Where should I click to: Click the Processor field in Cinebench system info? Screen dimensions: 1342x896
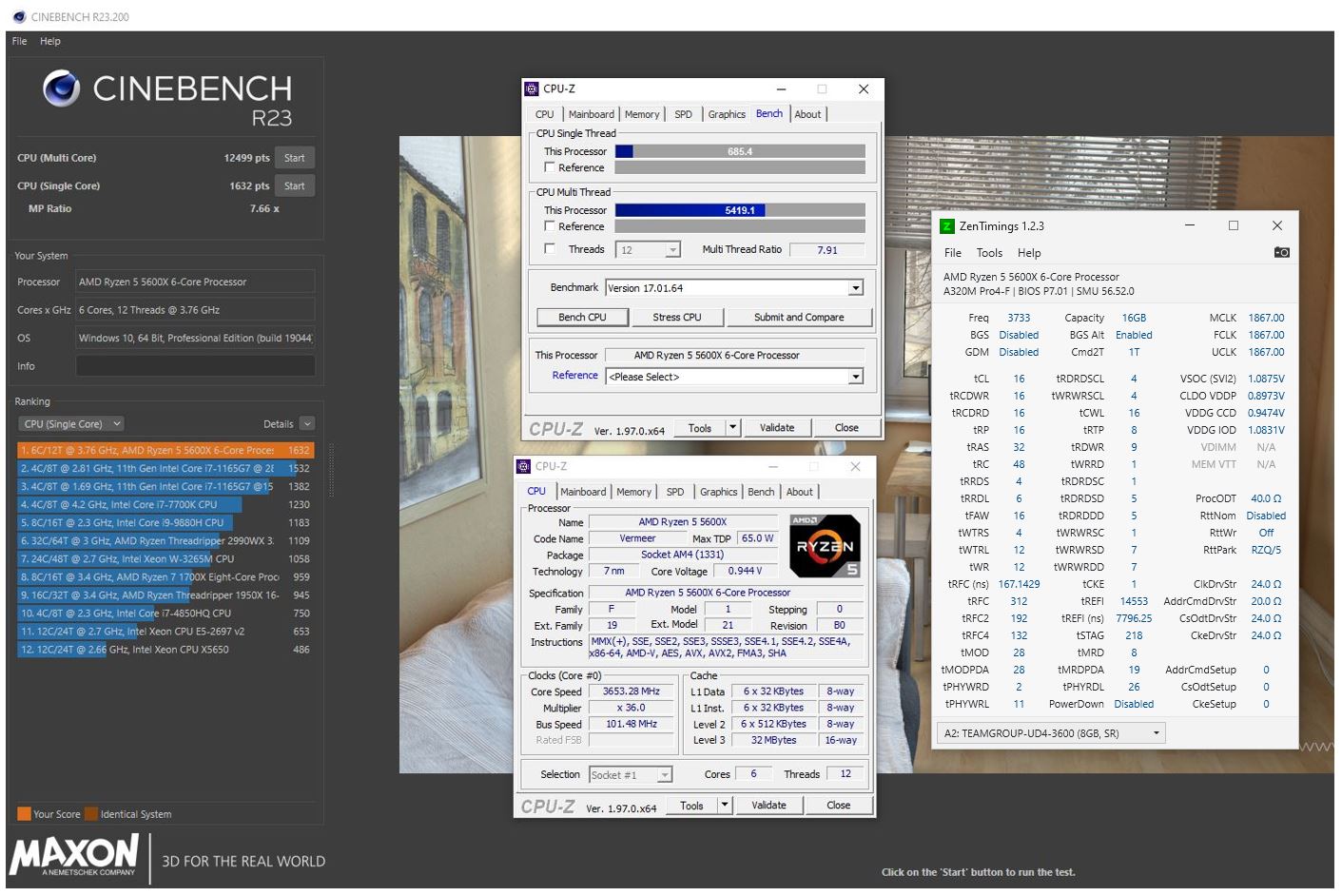(x=195, y=282)
